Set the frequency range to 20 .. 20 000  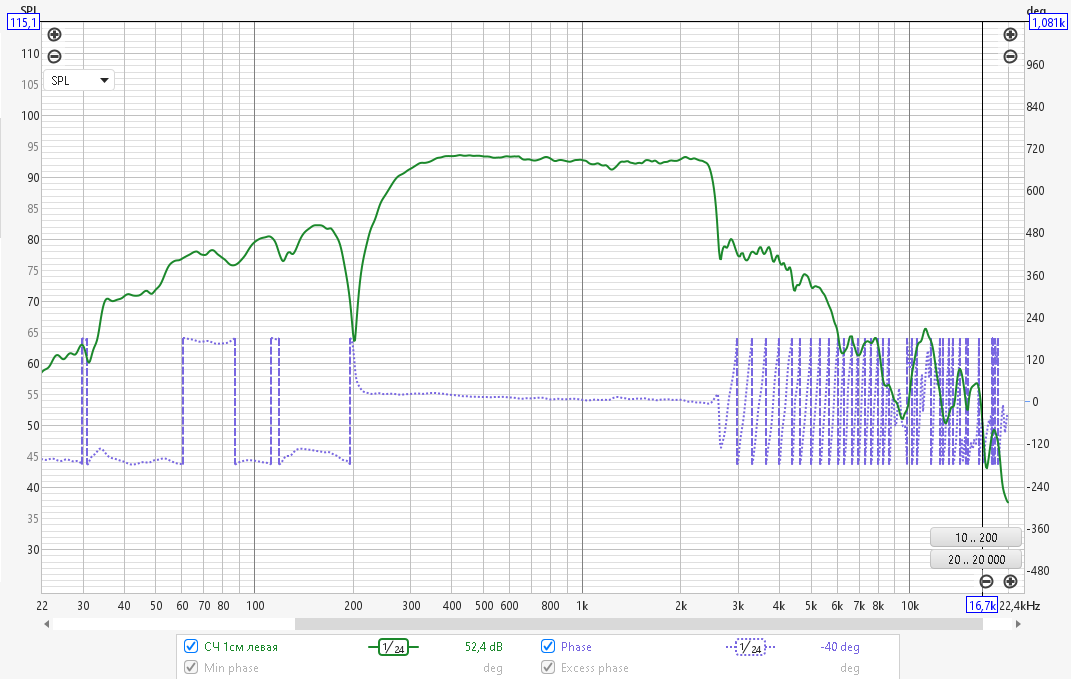pos(975,559)
